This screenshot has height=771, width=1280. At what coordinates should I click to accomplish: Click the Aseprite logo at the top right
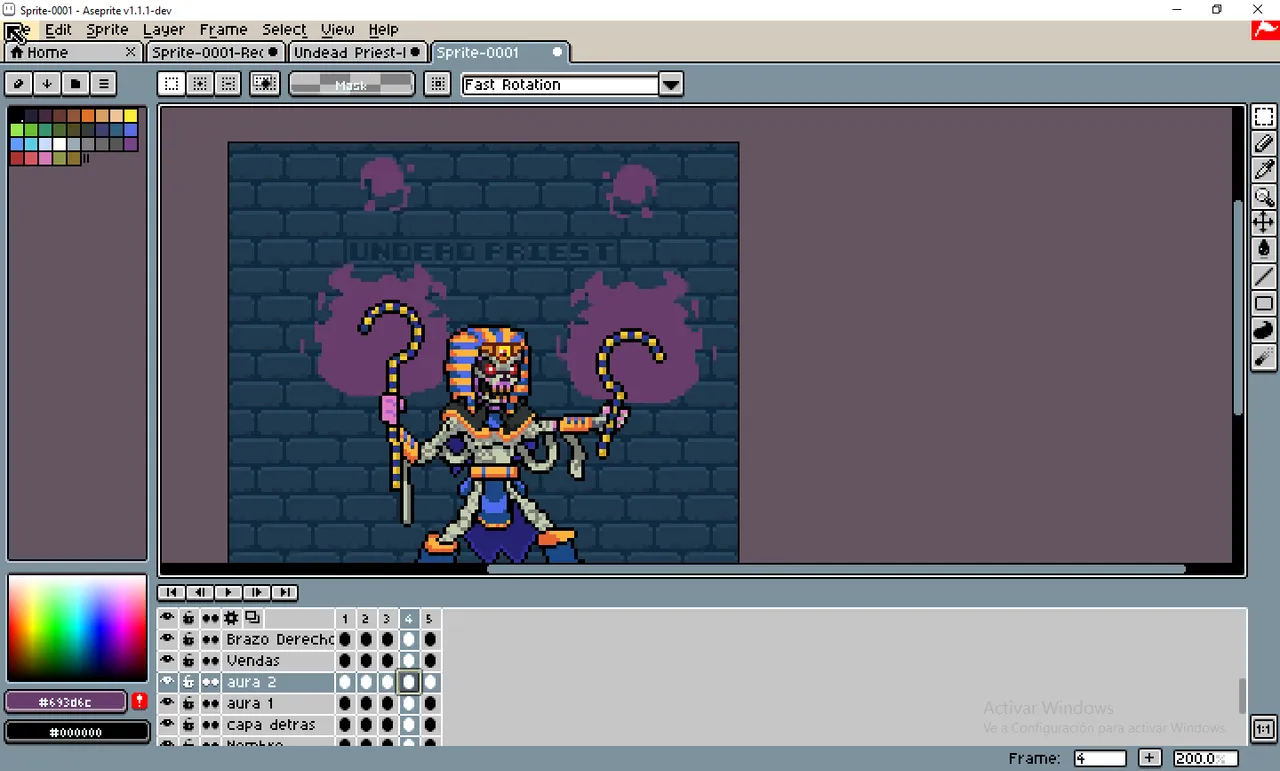pyautogui.click(x=1265, y=30)
